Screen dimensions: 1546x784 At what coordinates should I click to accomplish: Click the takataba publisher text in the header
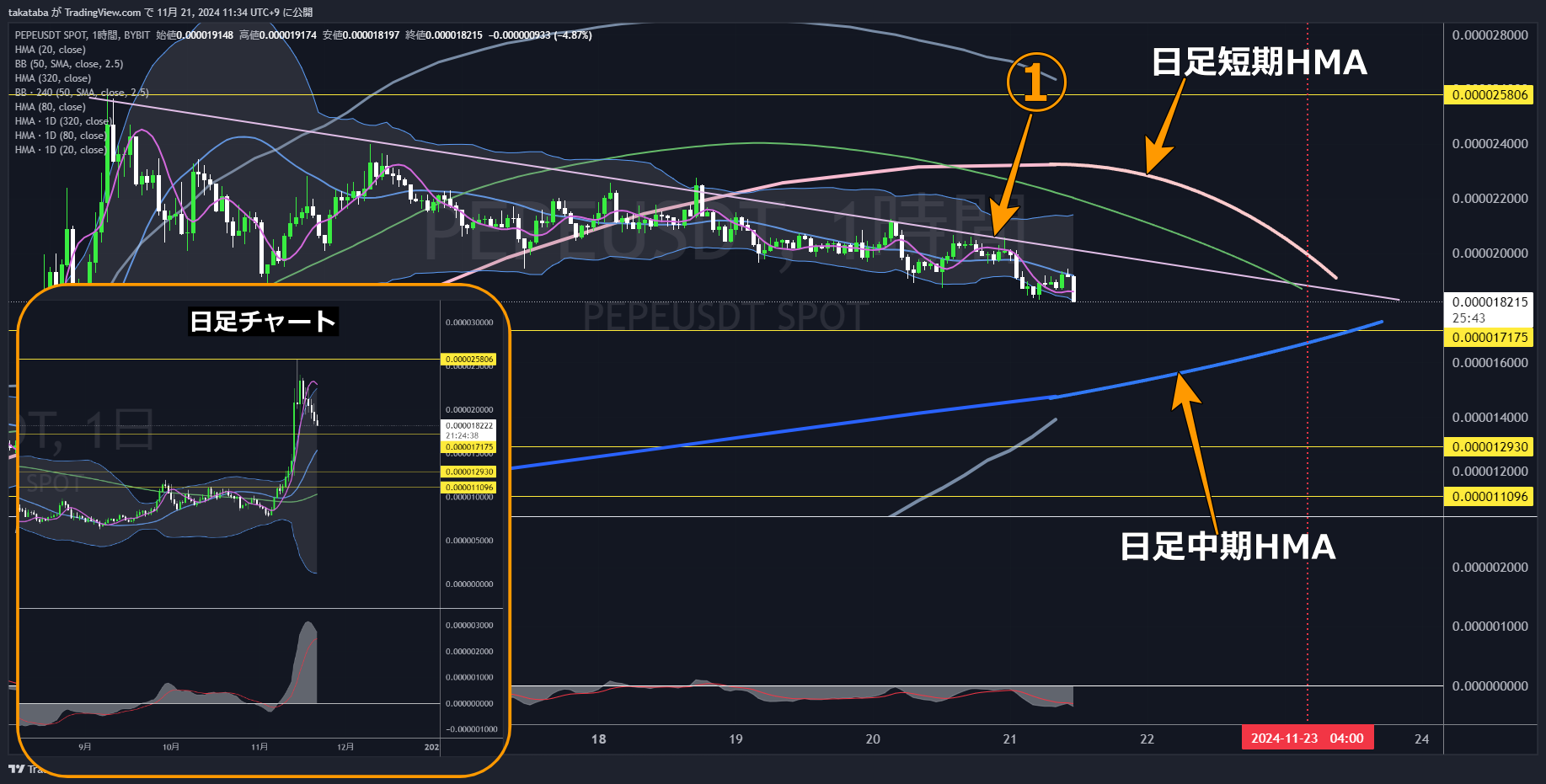(x=28, y=12)
